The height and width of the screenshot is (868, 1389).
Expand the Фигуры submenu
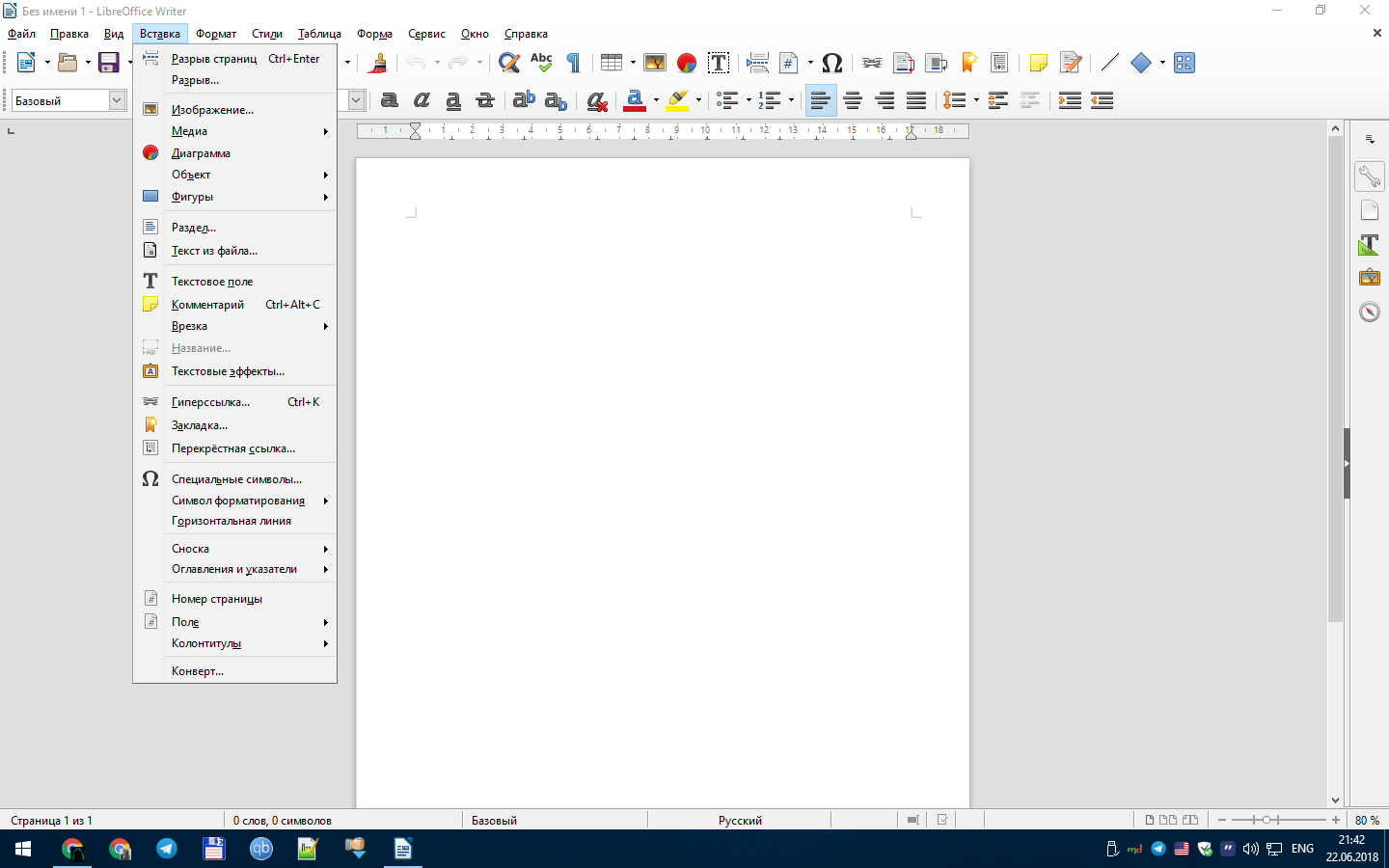click(234, 197)
